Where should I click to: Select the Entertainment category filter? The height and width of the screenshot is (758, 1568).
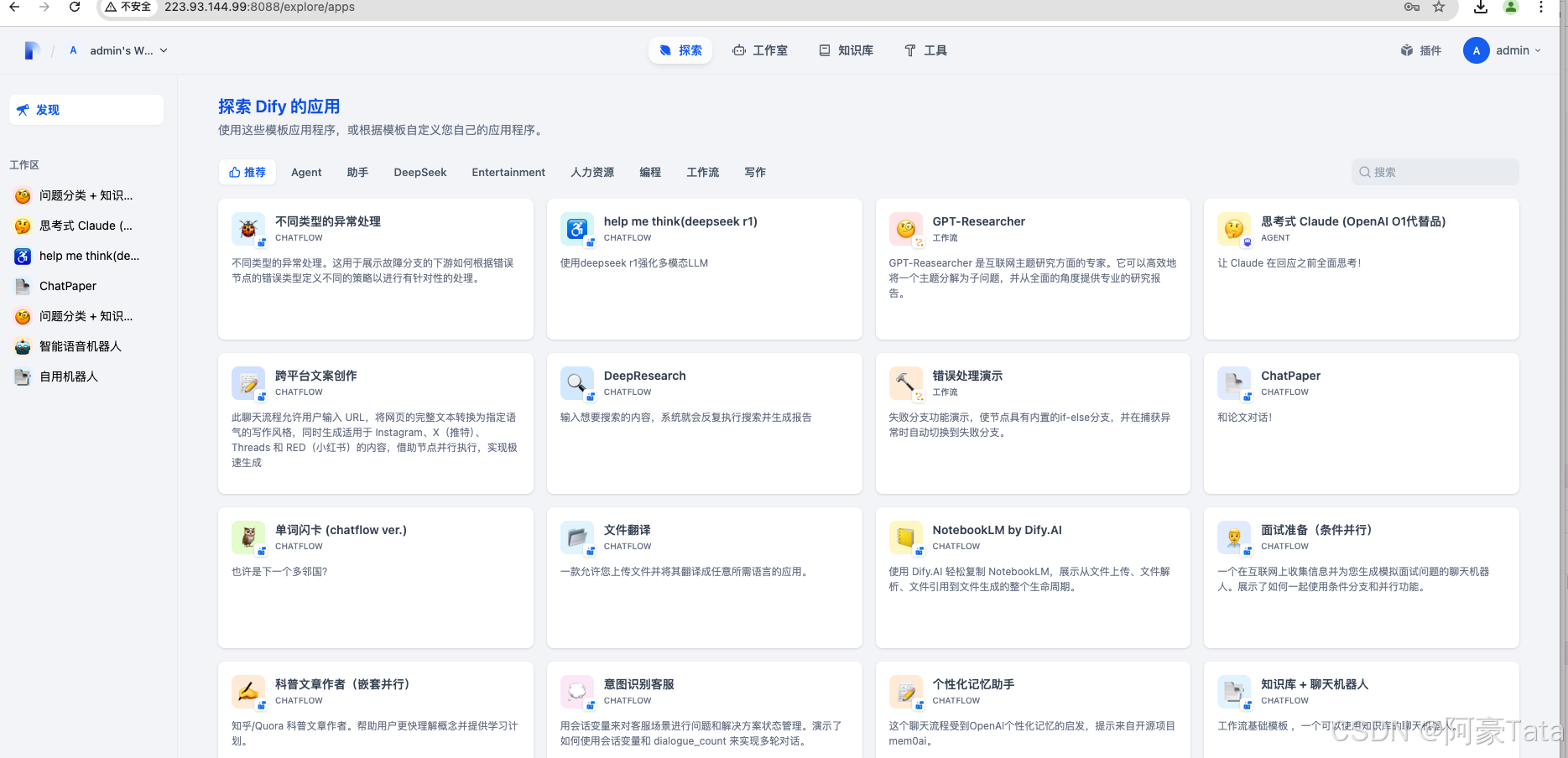point(508,172)
